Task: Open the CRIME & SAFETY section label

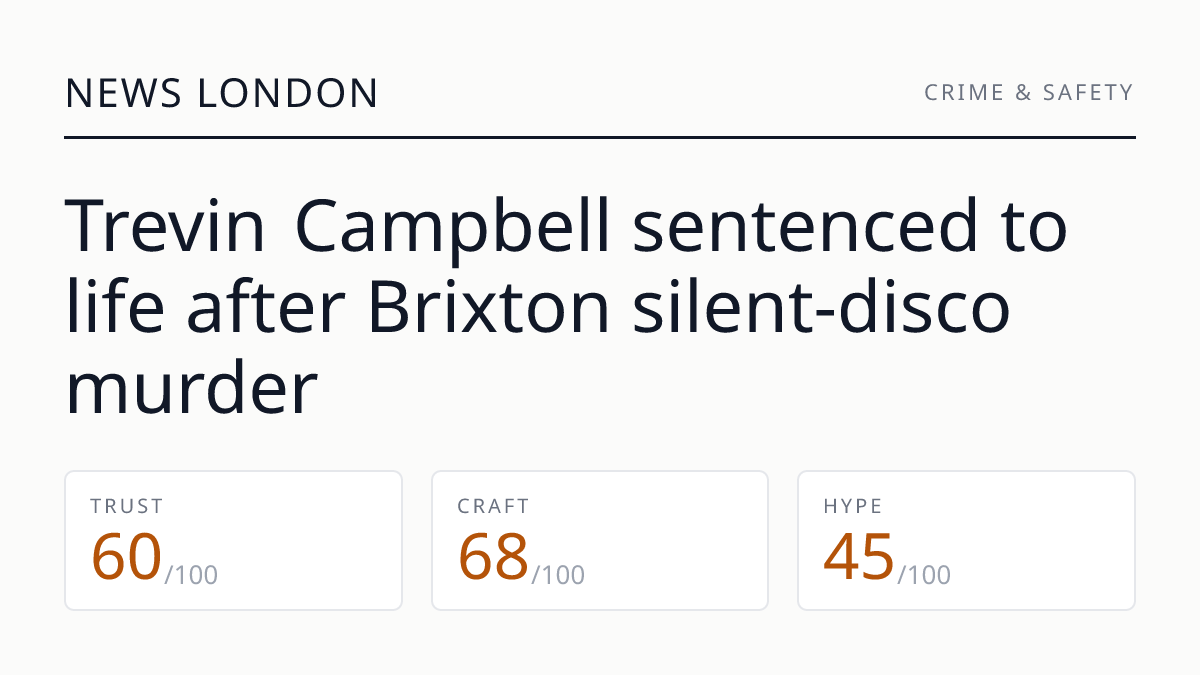Action: point(1029,93)
